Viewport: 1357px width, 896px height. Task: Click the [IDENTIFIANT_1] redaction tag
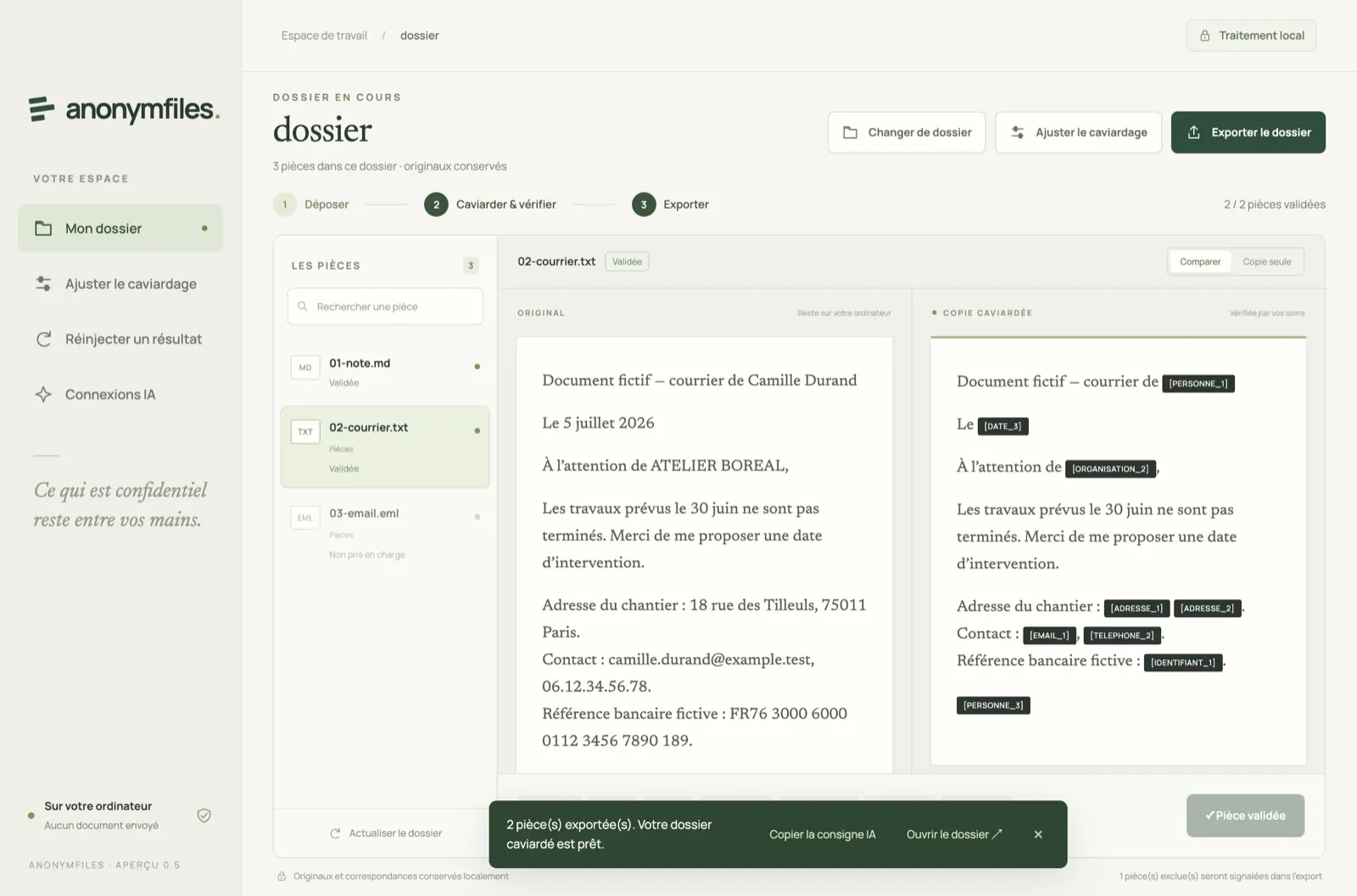(x=1183, y=662)
